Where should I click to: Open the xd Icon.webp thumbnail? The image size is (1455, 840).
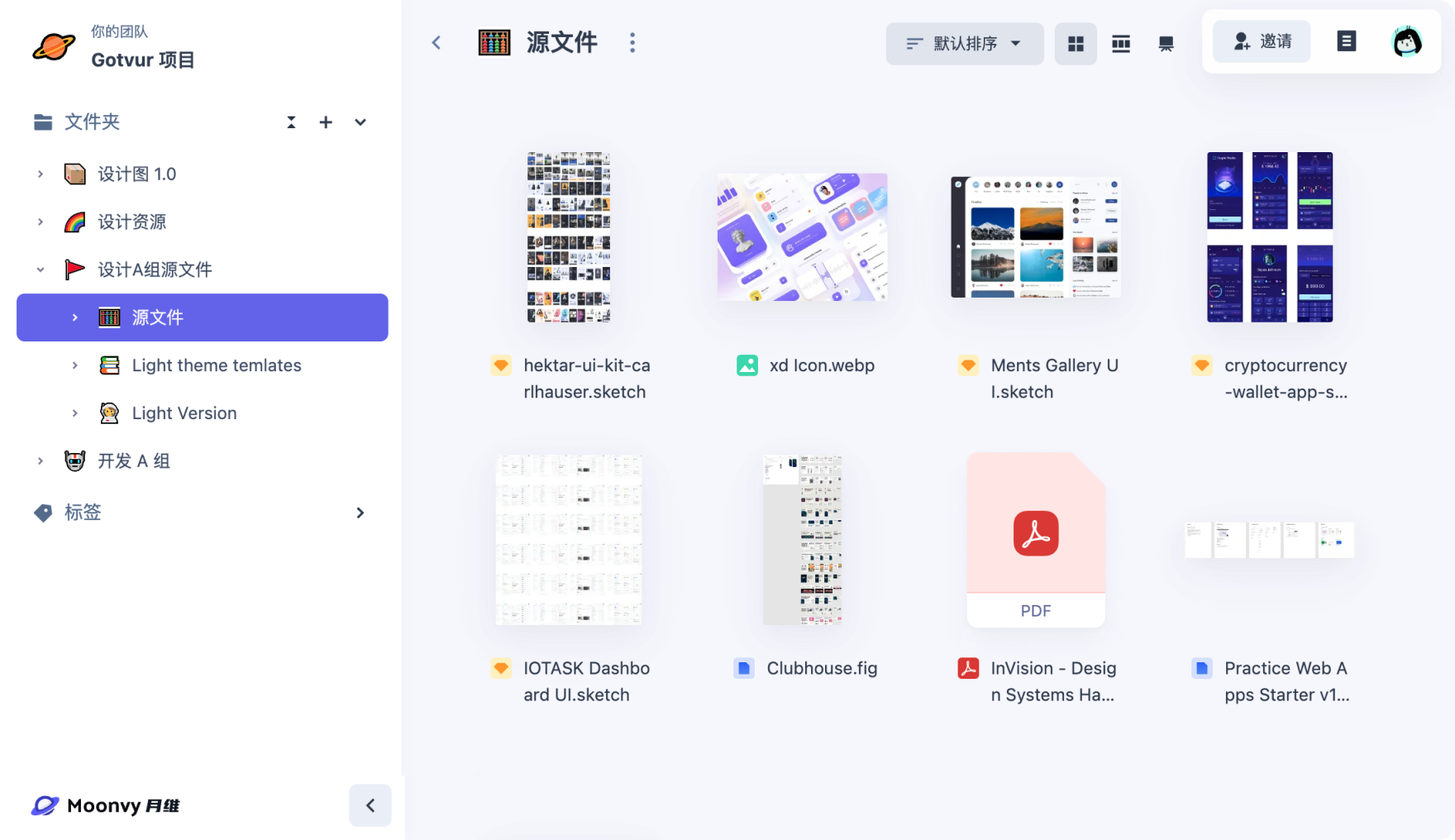tap(802, 237)
